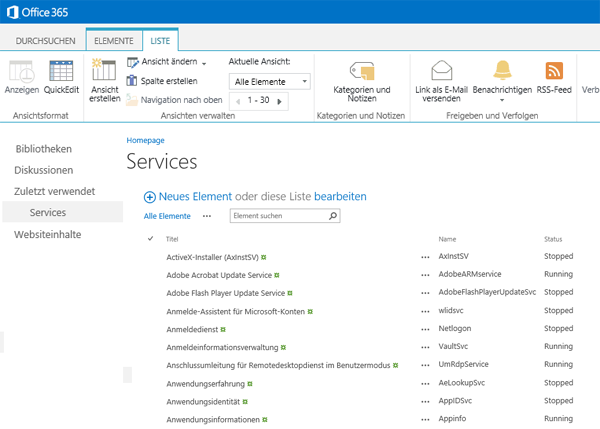Image resolution: width=600 pixels, height=429 pixels.
Task: Open ellipsis menu for Netlogon row
Action: (x=425, y=329)
